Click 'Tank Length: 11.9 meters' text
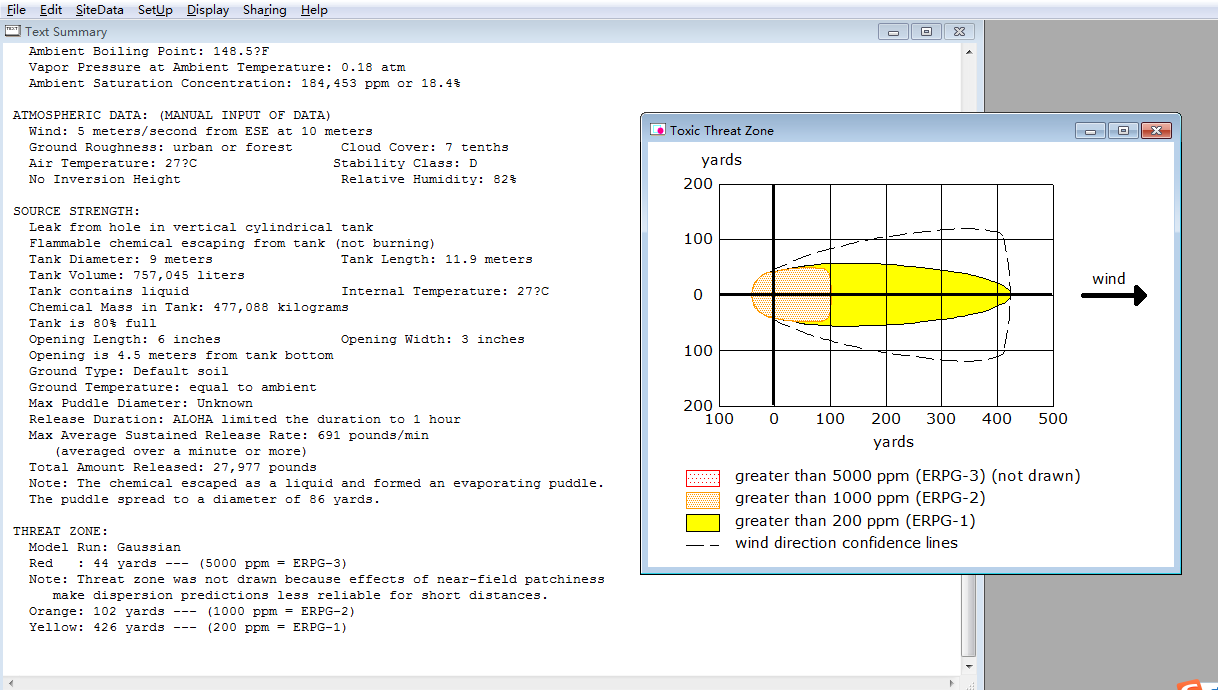 (x=437, y=259)
